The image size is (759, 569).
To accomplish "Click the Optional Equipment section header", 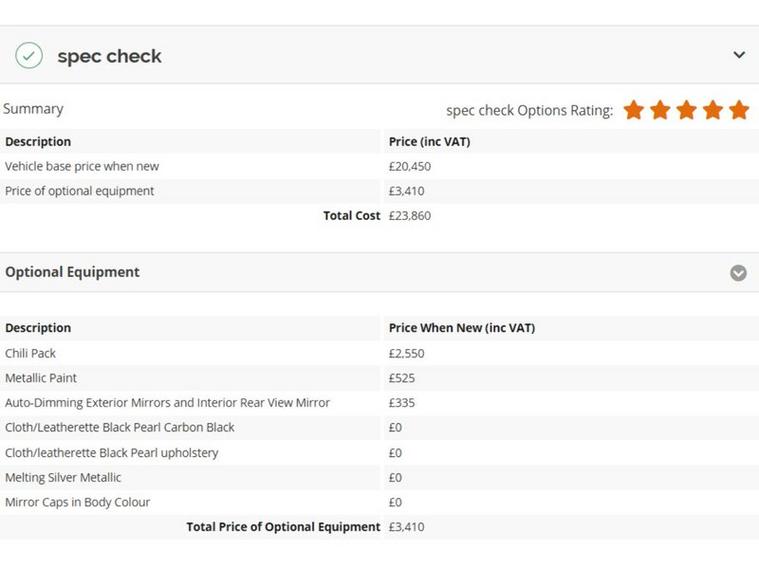I will (380, 272).
